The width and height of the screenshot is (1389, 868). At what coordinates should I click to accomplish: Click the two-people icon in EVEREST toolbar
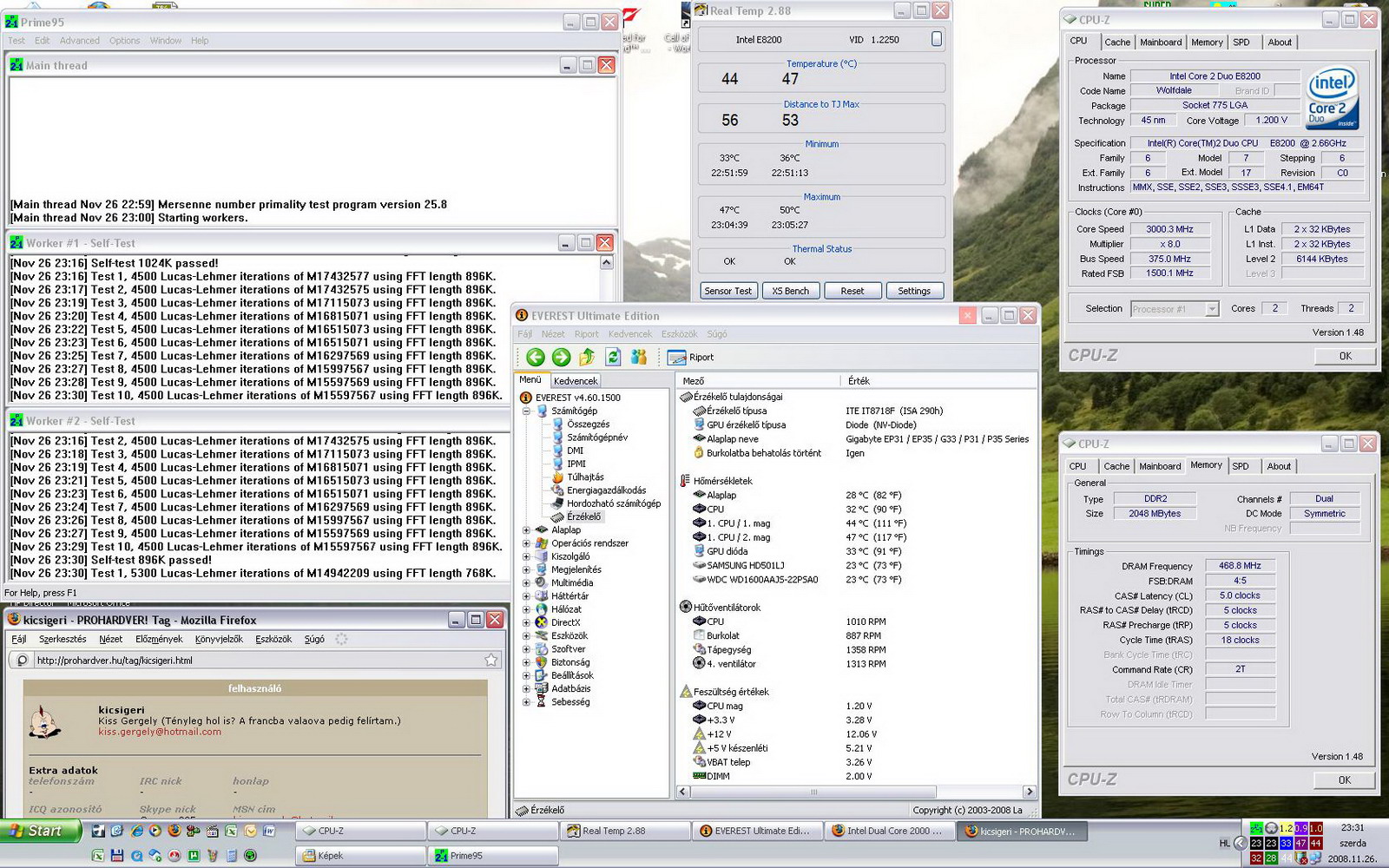coord(639,357)
